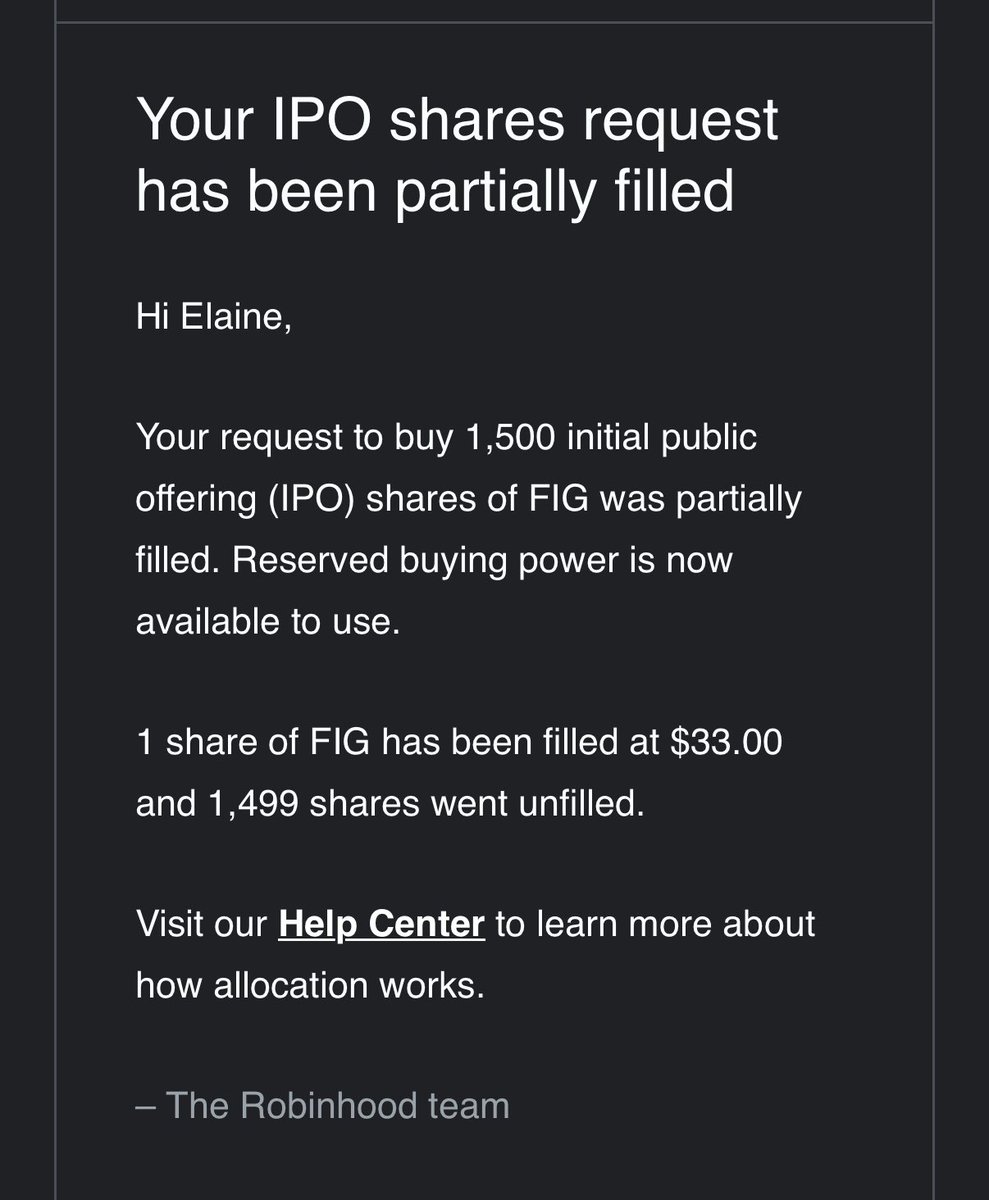989x1200 pixels.
Task: Click the 'has been partially filled' heading line
Action: click(435, 190)
